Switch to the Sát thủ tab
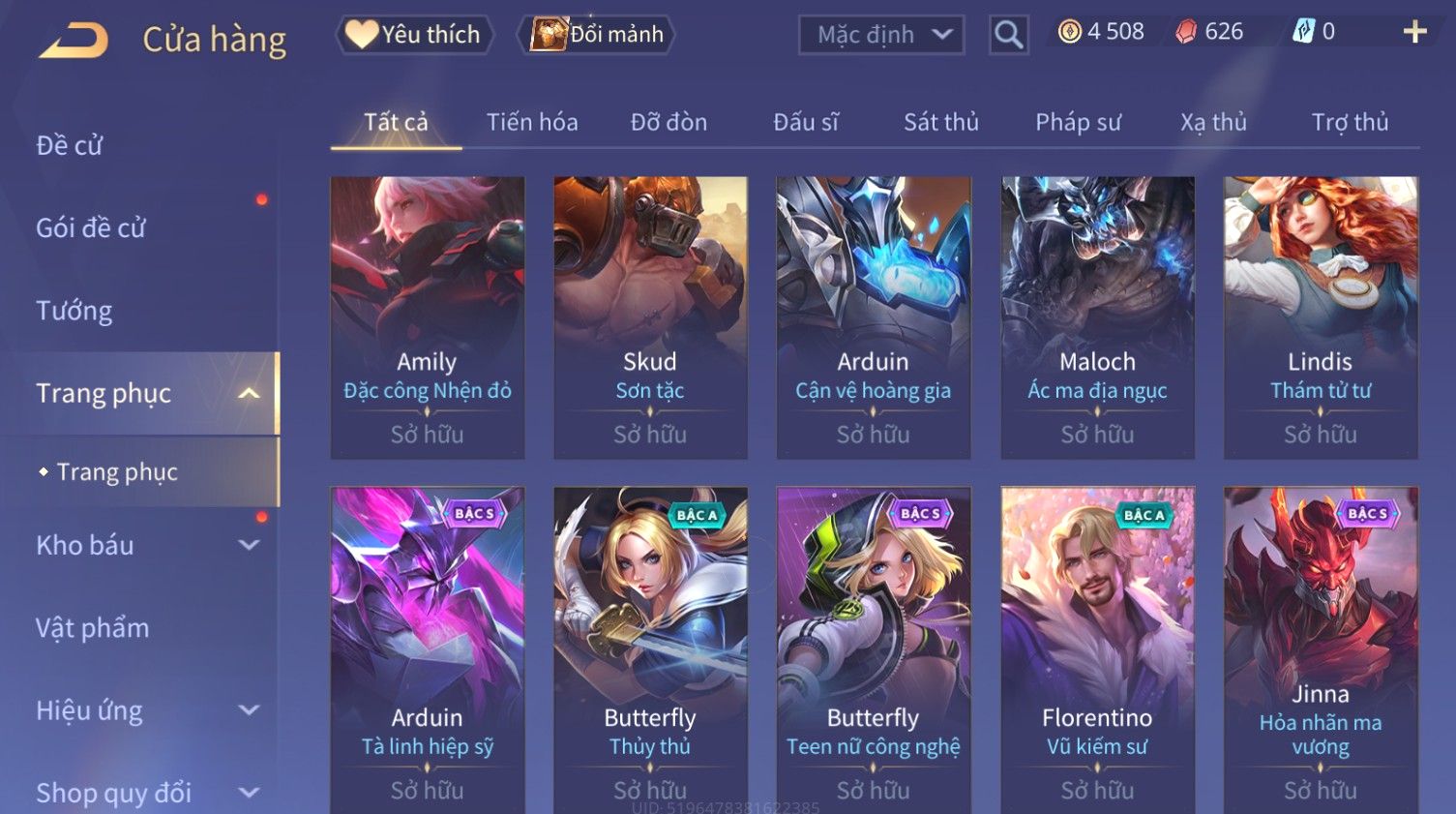Viewport: 1456px width, 814px height. [941, 122]
